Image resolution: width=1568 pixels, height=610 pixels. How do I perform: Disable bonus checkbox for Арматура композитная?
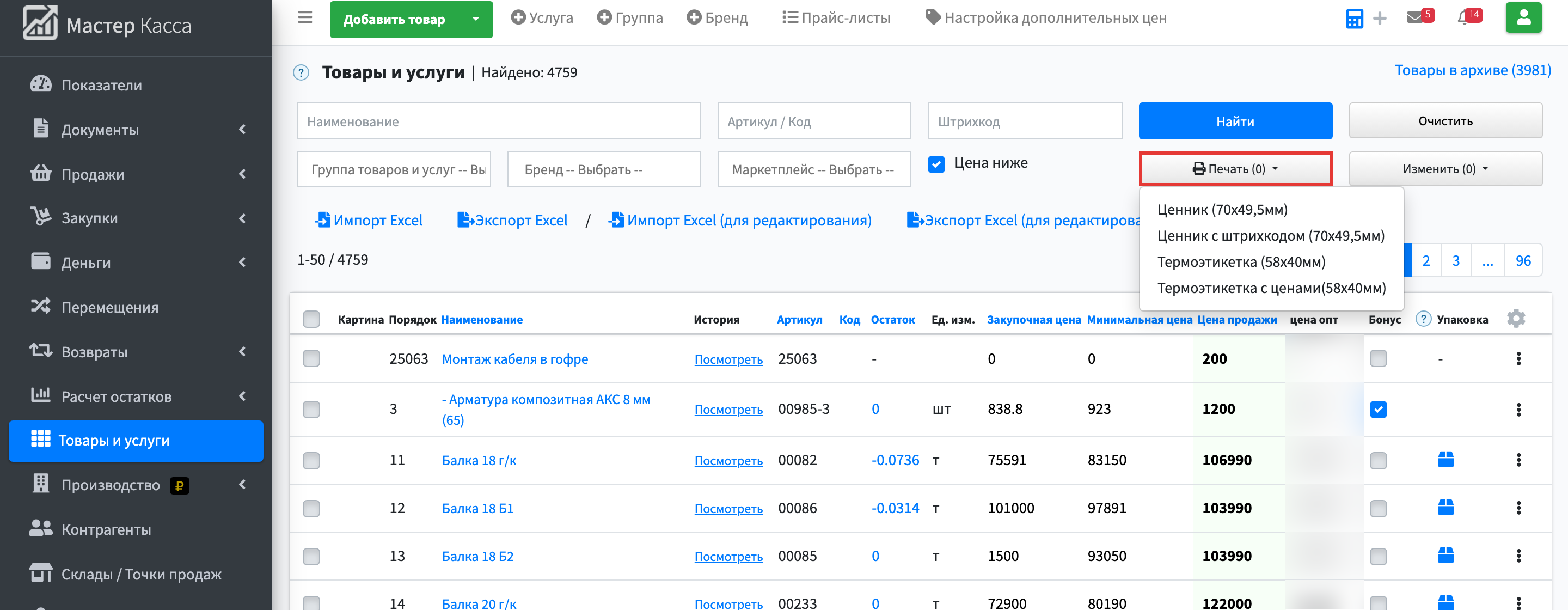(x=1378, y=410)
